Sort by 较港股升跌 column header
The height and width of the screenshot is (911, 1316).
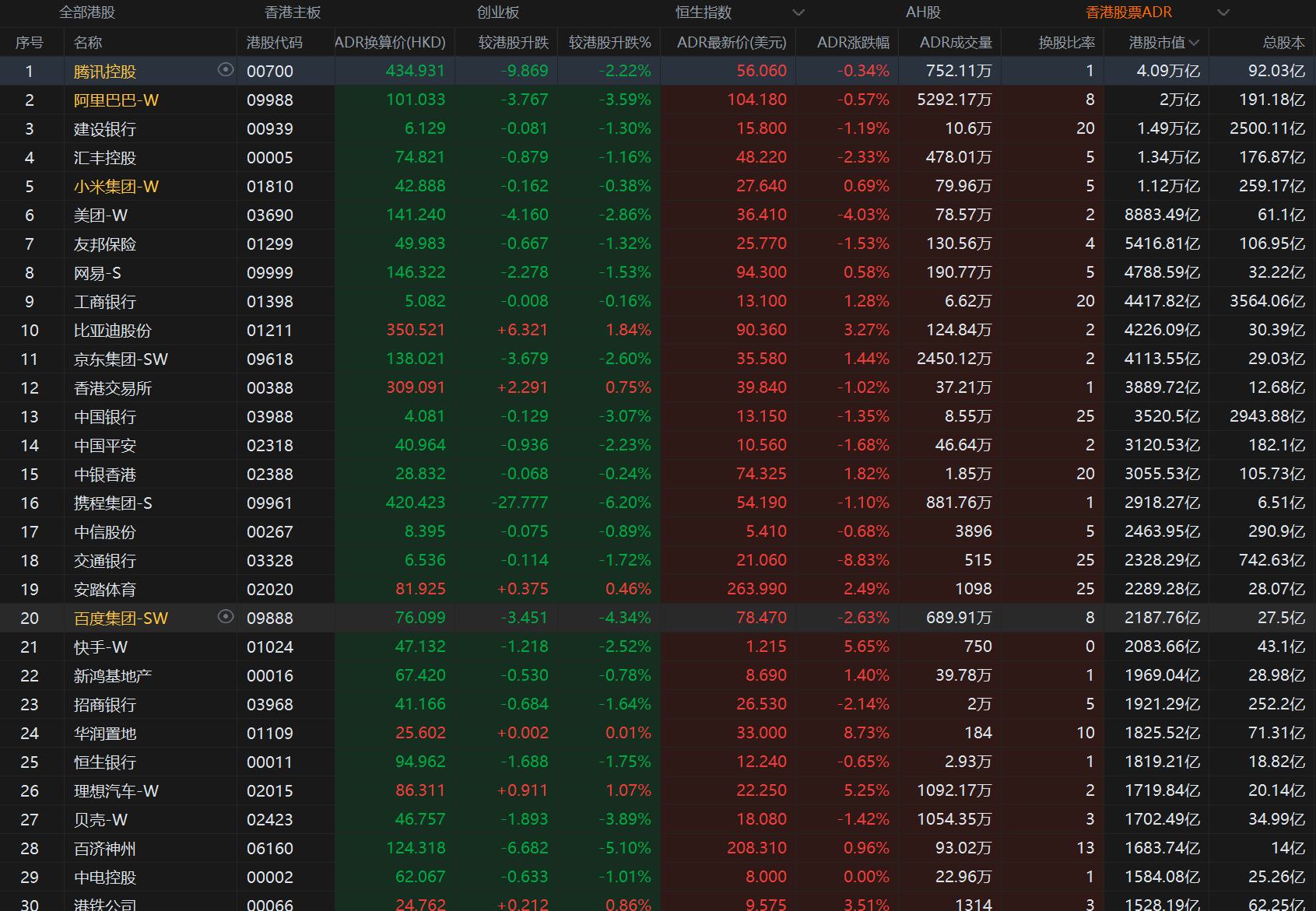click(x=514, y=43)
